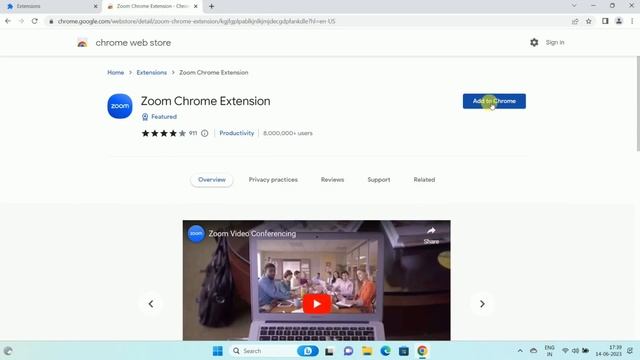Screen dimensions: 640x360
Task: Select the Related tab
Action: tap(424, 180)
